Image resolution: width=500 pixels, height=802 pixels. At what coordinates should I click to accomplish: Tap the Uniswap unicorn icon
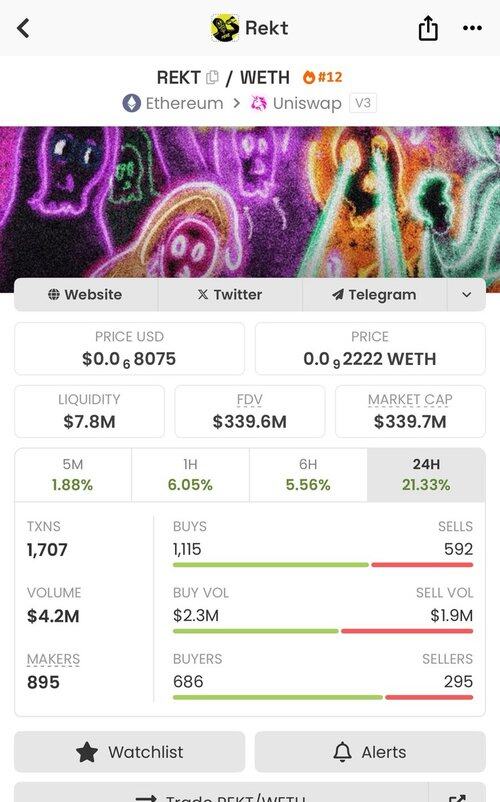259,103
